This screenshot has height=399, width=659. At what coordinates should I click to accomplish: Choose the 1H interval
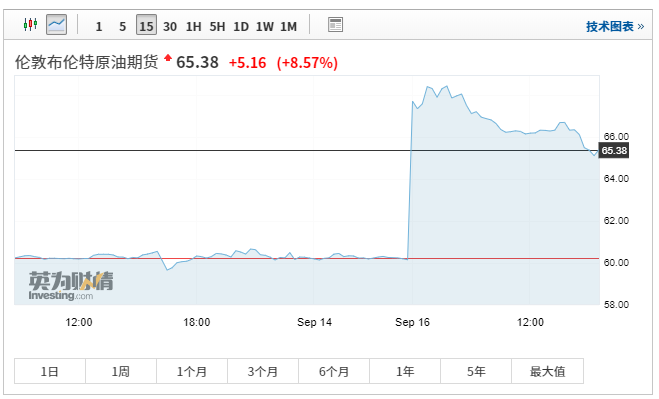[x=193, y=26]
